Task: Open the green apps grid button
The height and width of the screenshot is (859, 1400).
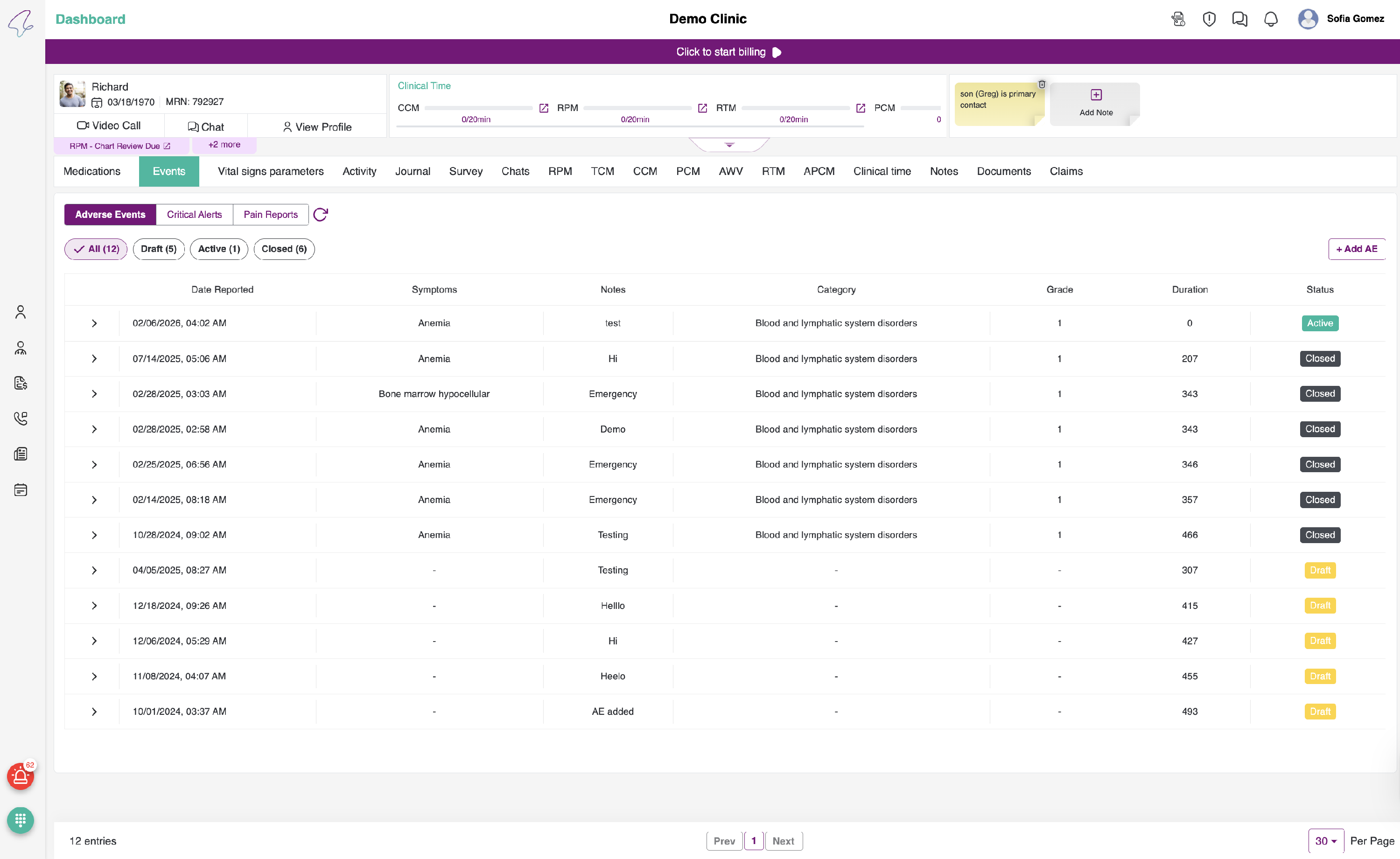Action: click(21, 820)
